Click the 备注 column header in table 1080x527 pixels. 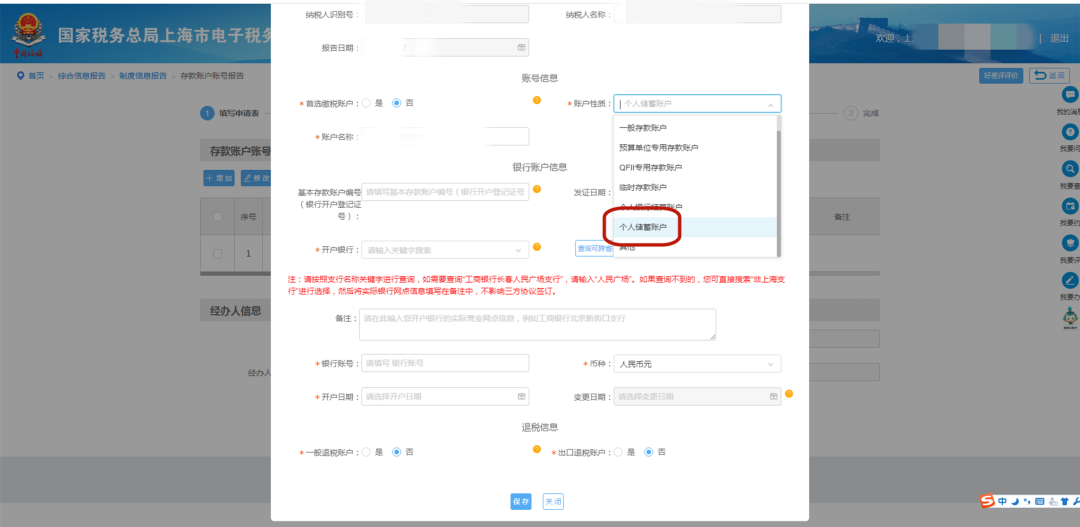tap(842, 216)
